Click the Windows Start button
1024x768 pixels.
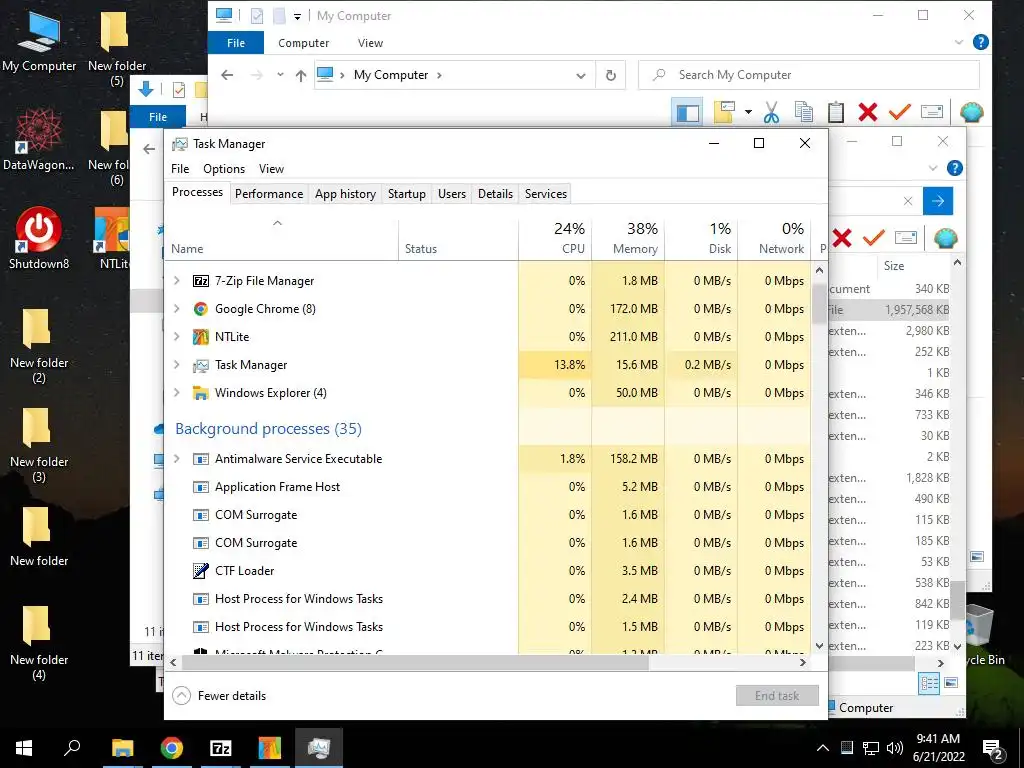24,748
